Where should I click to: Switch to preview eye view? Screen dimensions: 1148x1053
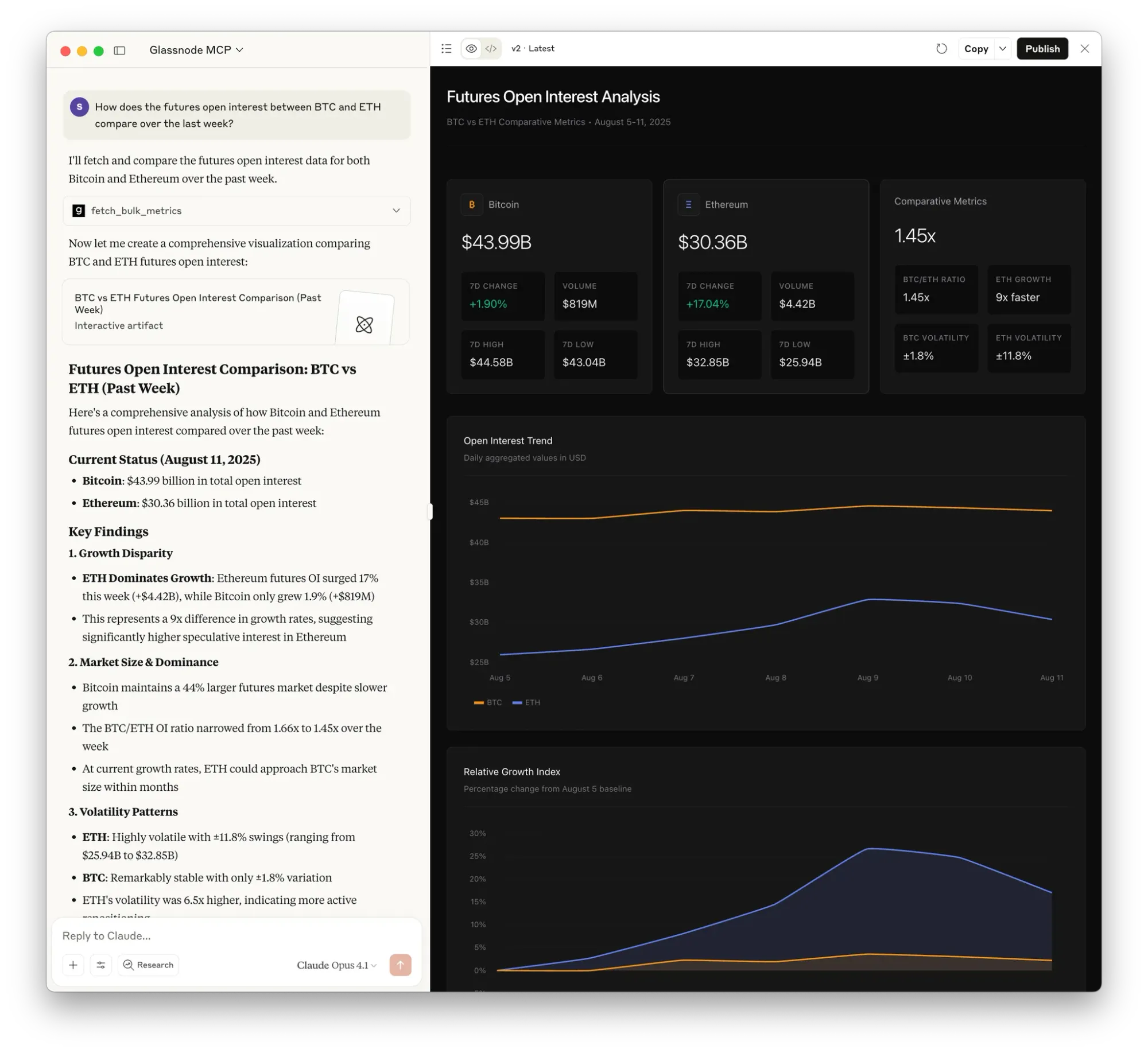pos(471,49)
